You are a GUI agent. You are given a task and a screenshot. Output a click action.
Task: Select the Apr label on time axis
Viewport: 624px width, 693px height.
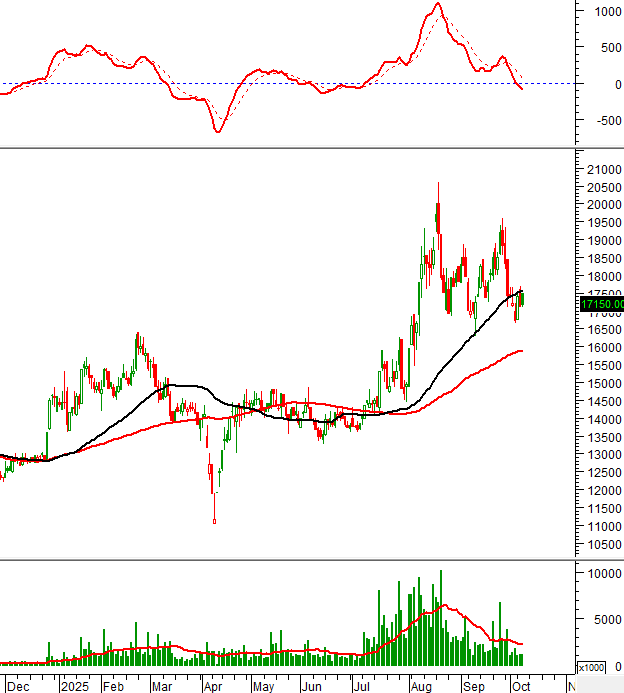213,687
